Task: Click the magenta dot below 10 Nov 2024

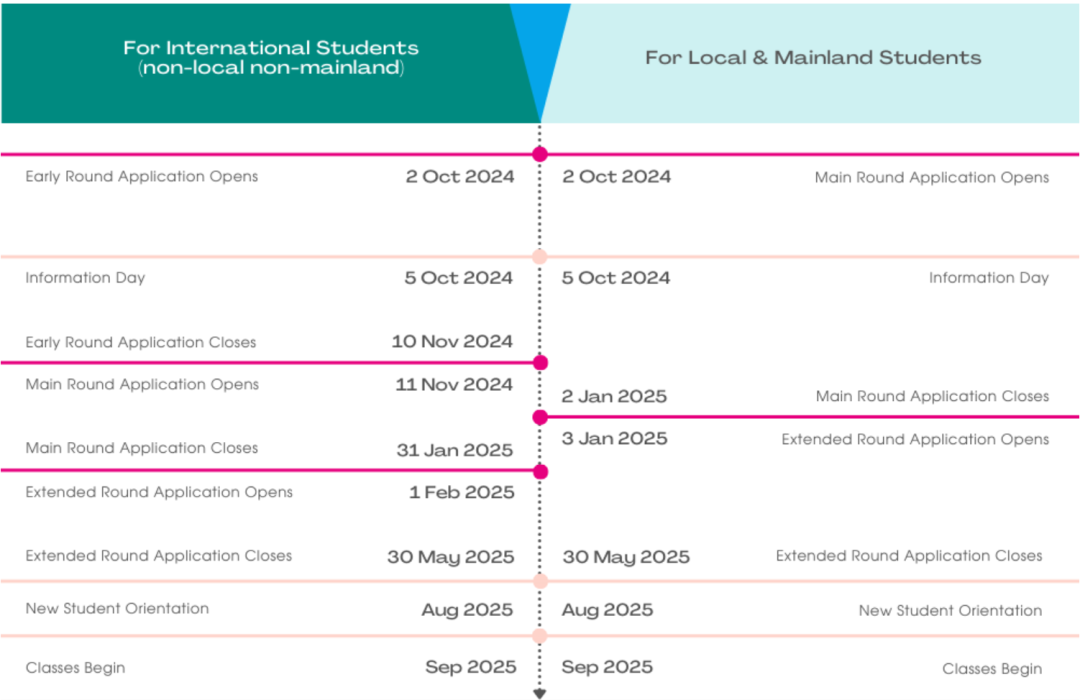Action: (x=541, y=362)
